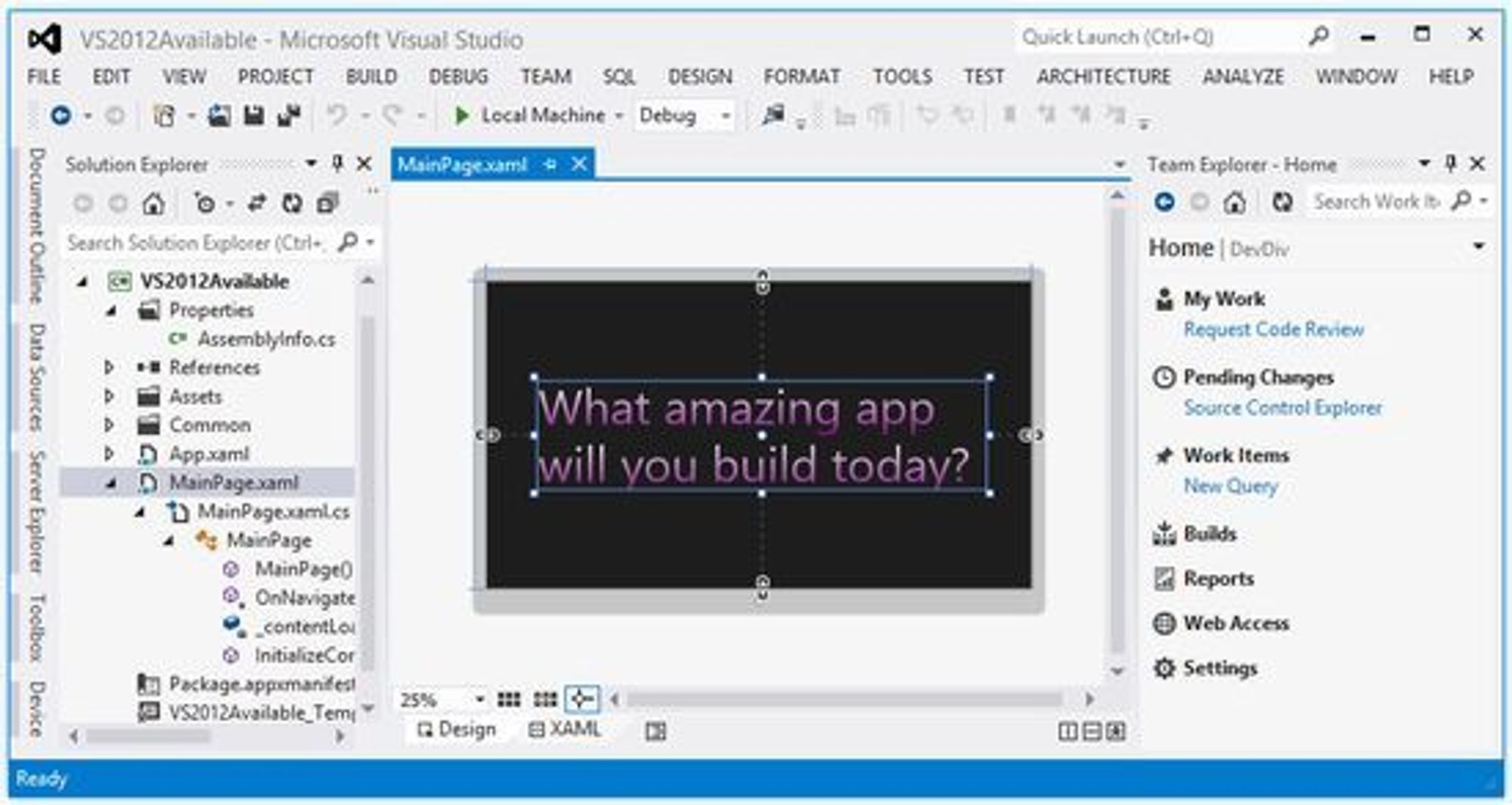The height and width of the screenshot is (805, 1512).
Task: Click the Team Explorer back arrow icon
Action: click(1165, 202)
